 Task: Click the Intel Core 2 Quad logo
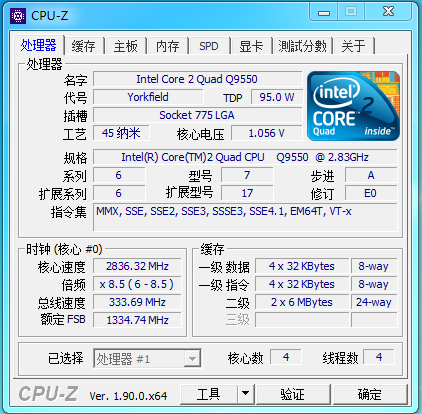coord(353,106)
